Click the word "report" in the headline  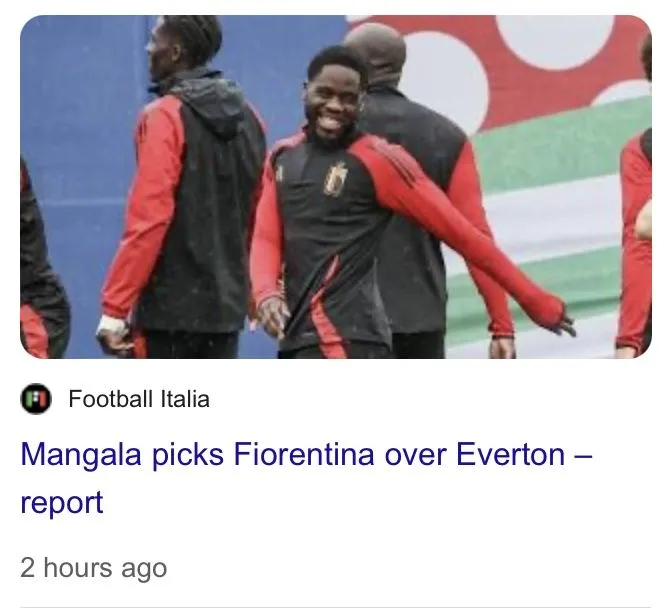[x=62, y=502]
